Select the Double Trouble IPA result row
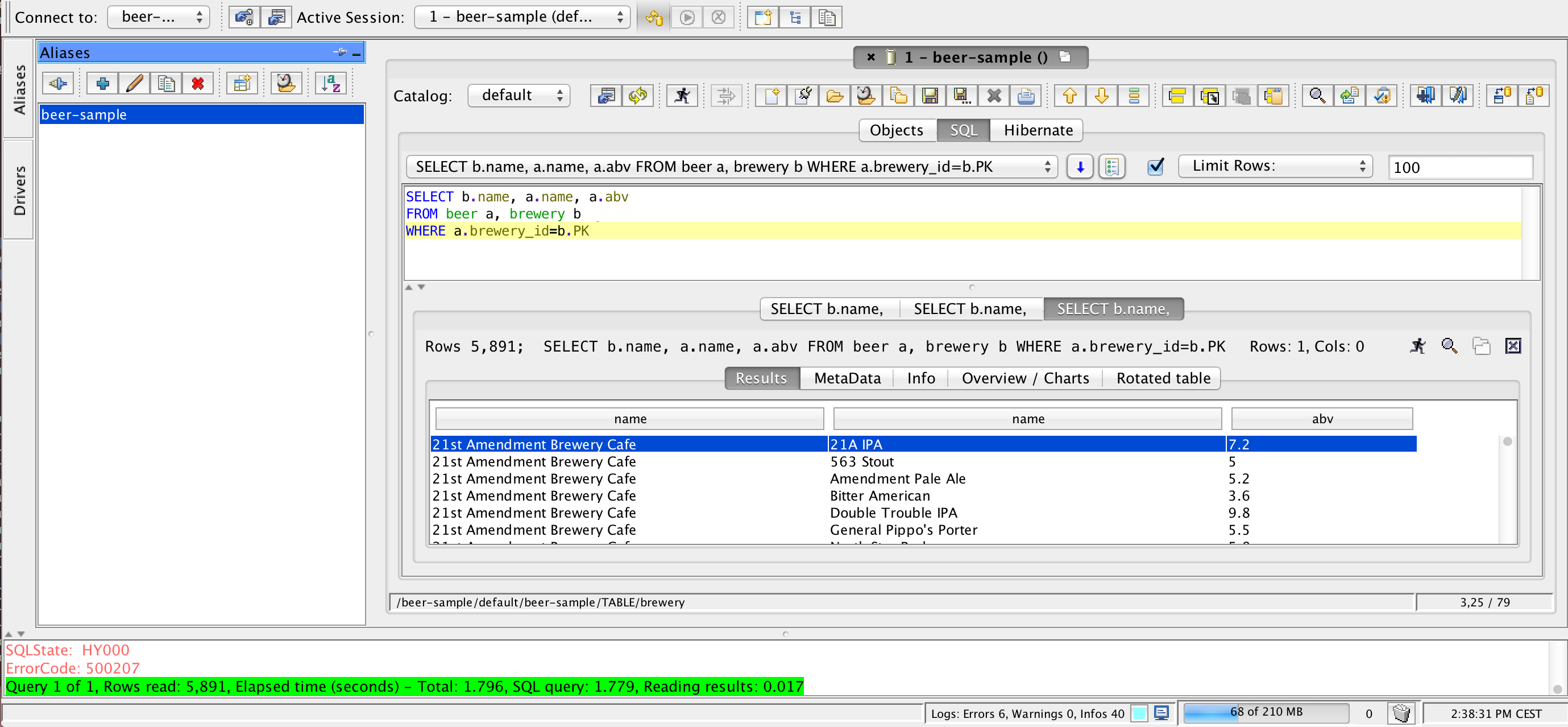Image resolution: width=1568 pixels, height=727 pixels. 923,513
